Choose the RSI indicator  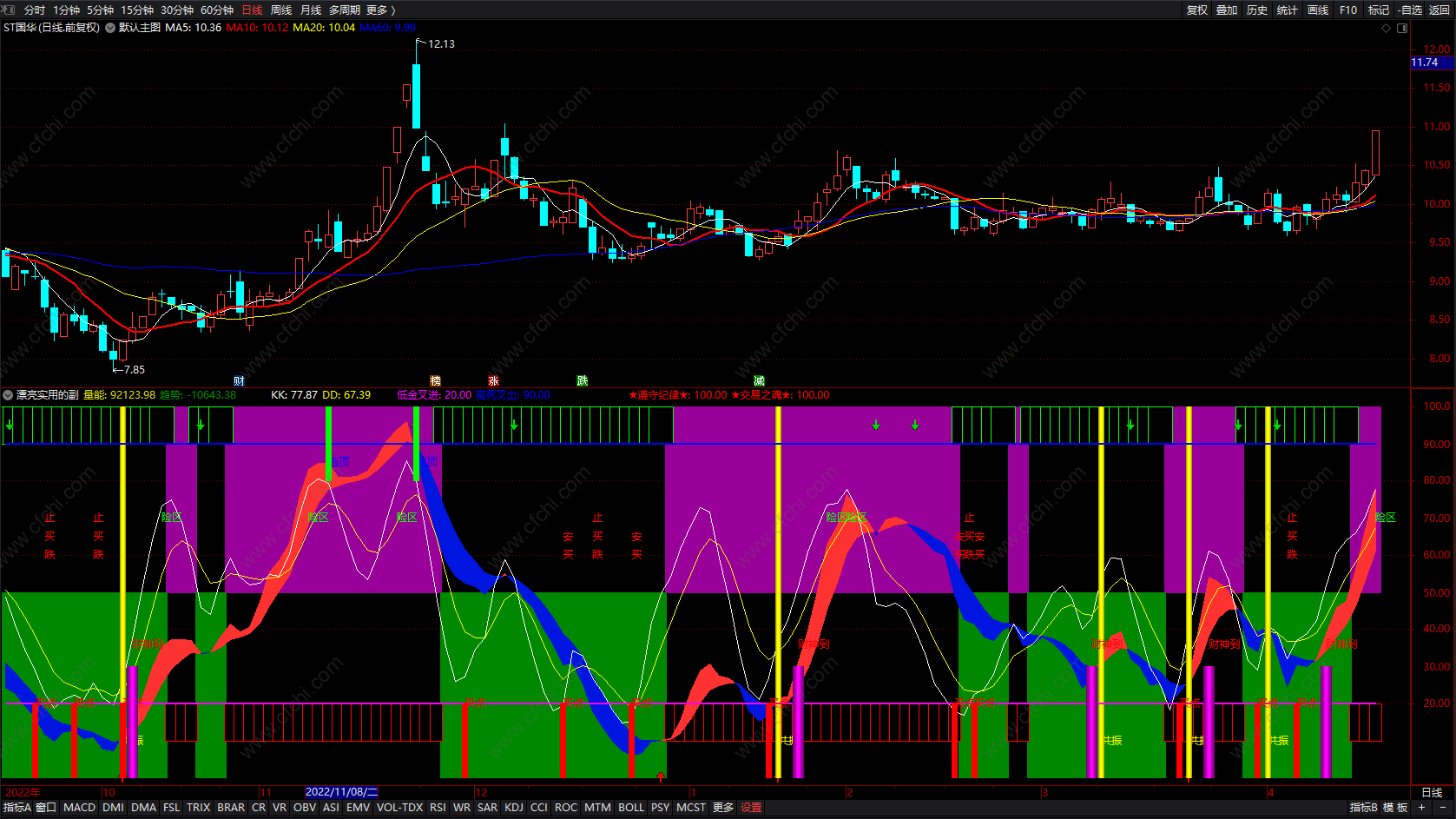(x=438, y=808)
